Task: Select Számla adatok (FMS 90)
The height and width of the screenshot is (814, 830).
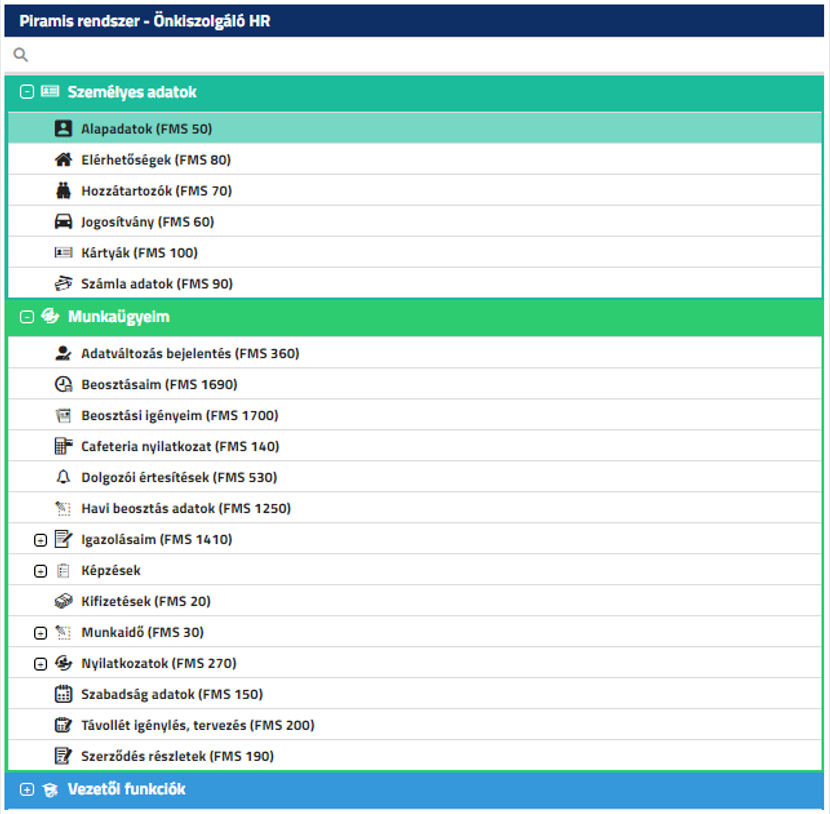Action: pyautogui.click(x=415, y=283)
